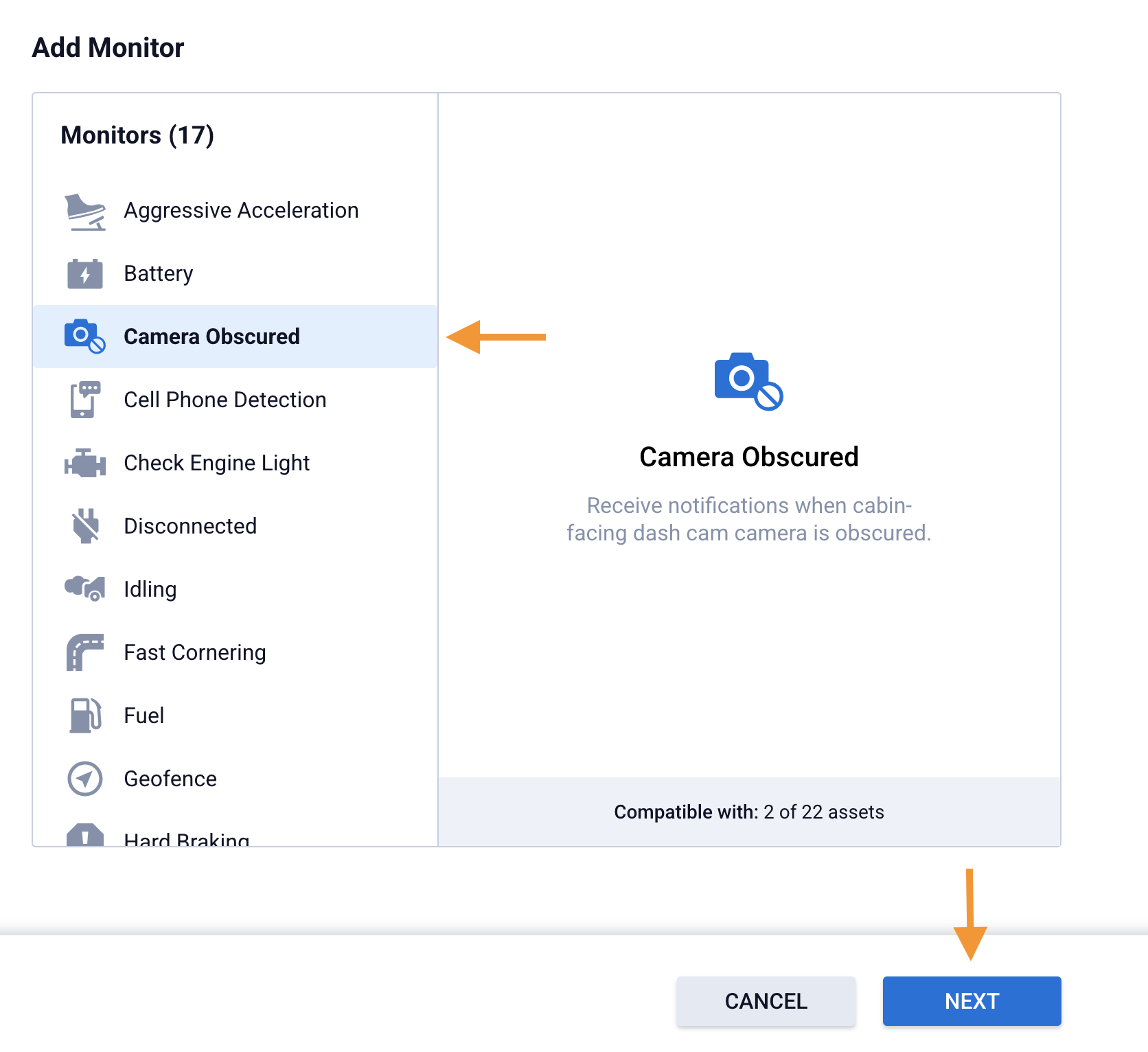
Task: Pick Cell Phone Detection monitor label
Action: point(225,400)
